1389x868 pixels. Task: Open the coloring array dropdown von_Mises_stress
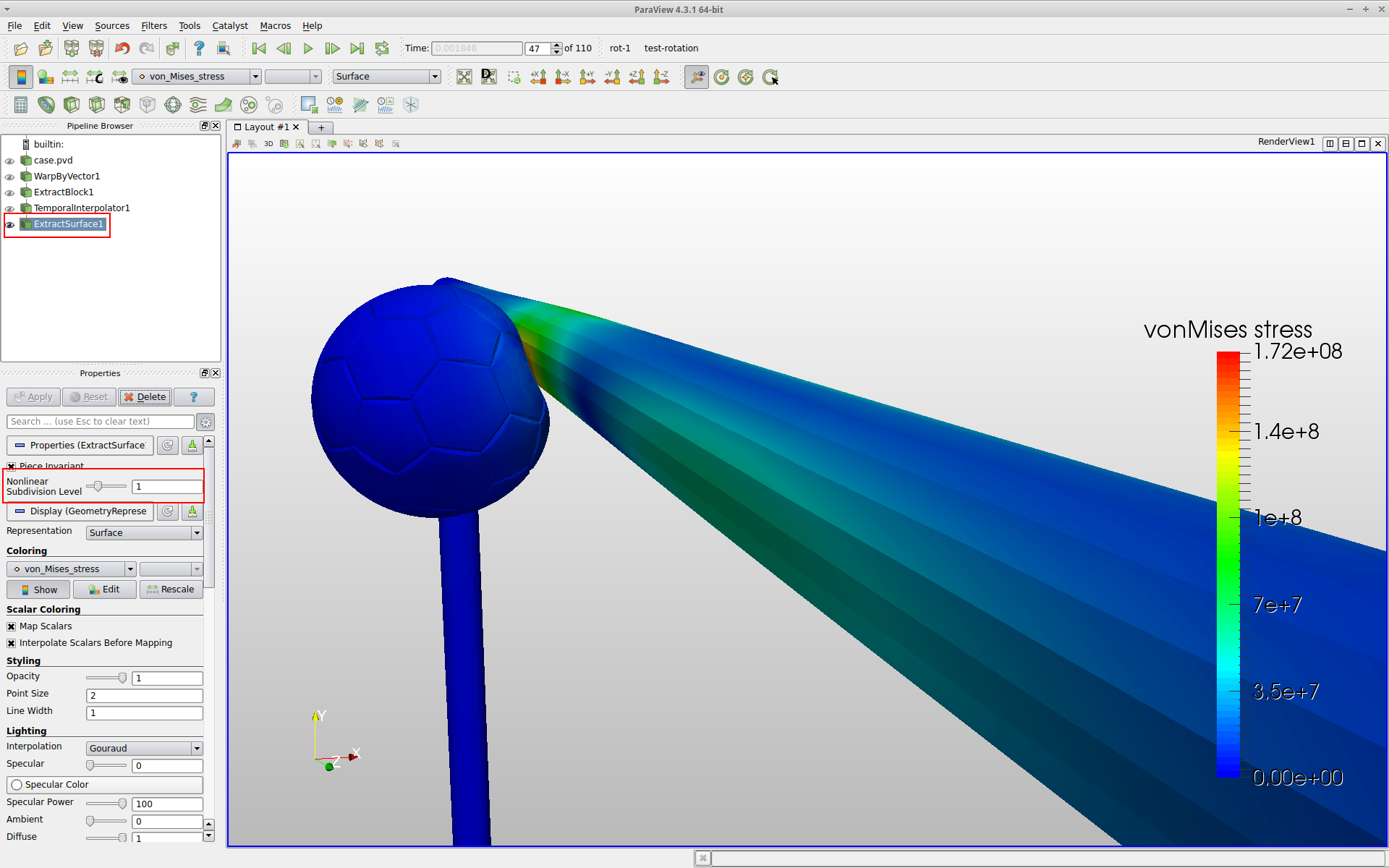70,569
